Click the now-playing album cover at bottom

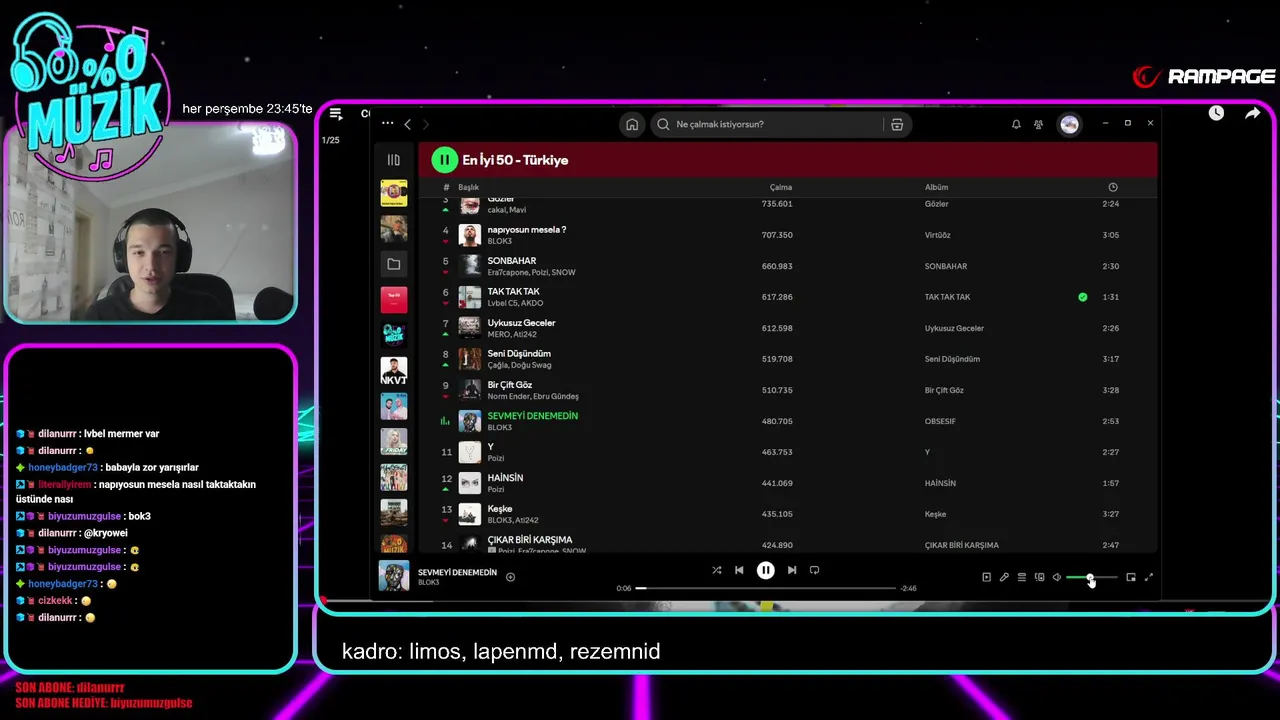click(x=393, y=576)
